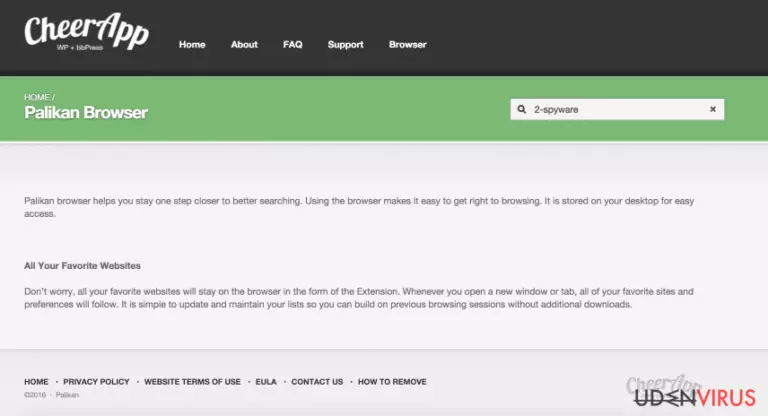Screen dimensions: 768x416
Task: Open WEBSITE TERMS OF USE link
Action: [192, 382]
